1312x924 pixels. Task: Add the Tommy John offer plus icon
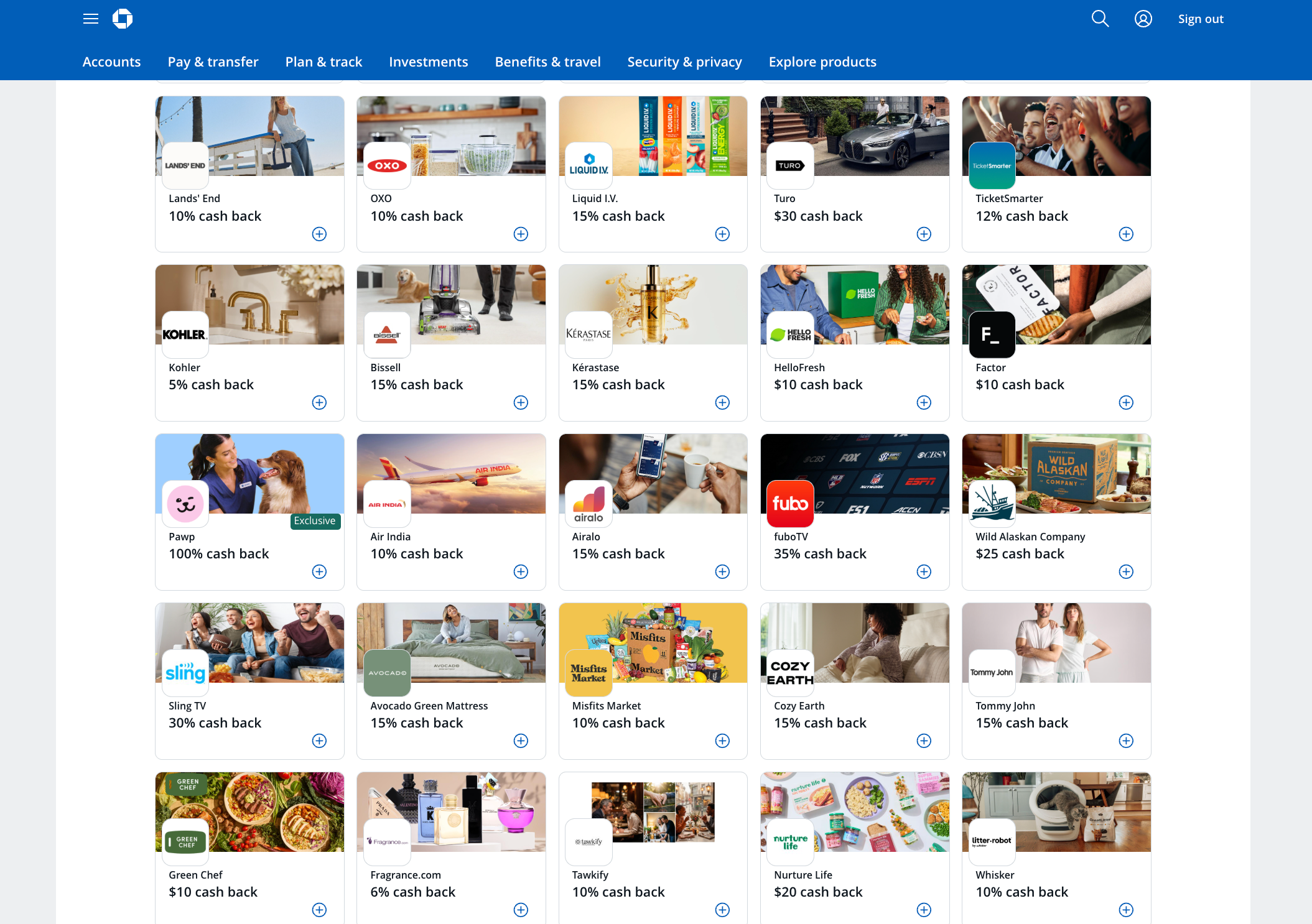[1125, 741]
